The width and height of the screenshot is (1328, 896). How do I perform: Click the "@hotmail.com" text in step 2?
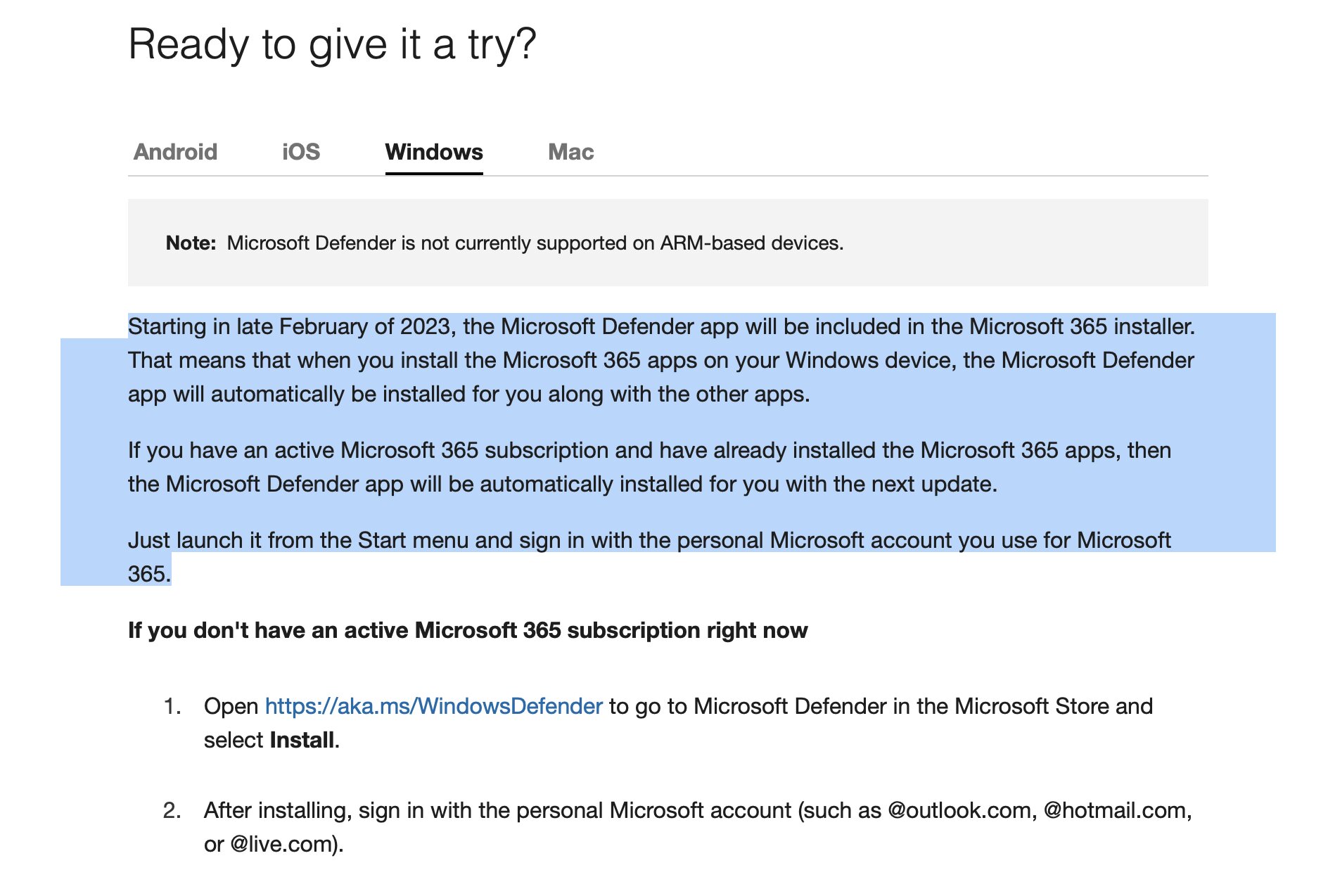click(x=1116, y=810)
